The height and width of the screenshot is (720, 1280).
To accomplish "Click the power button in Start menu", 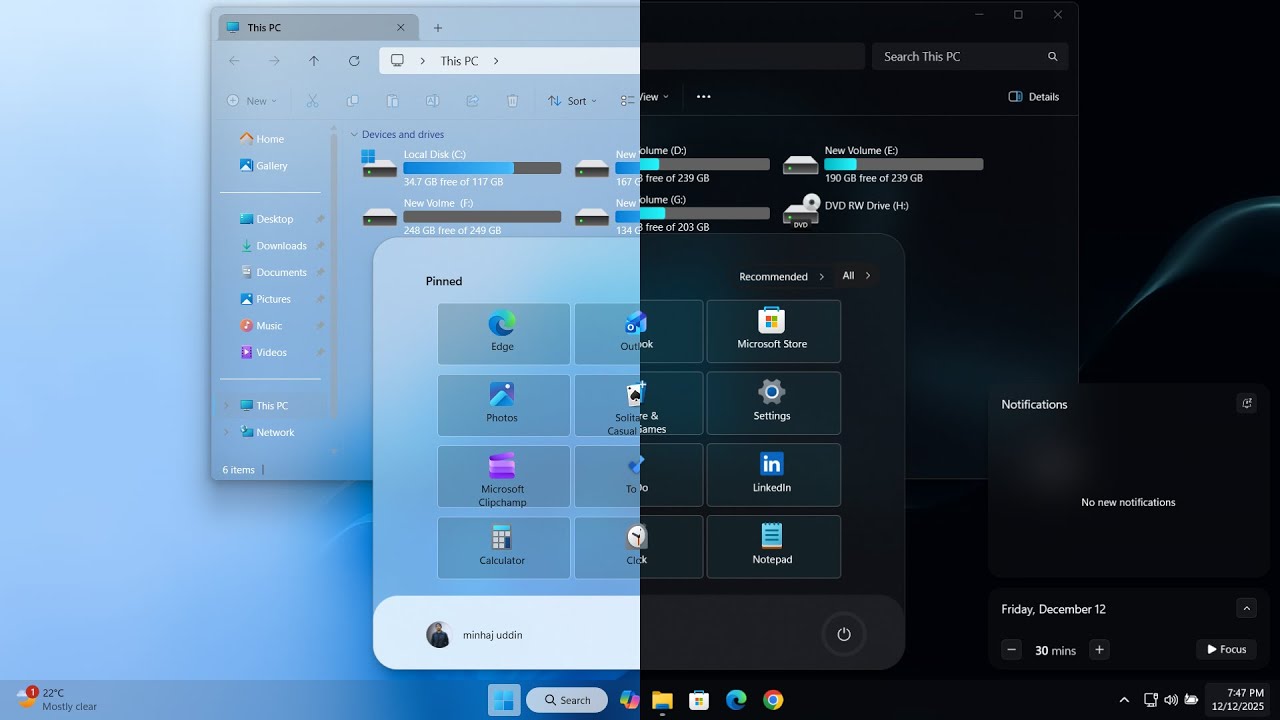I will 844,634.
